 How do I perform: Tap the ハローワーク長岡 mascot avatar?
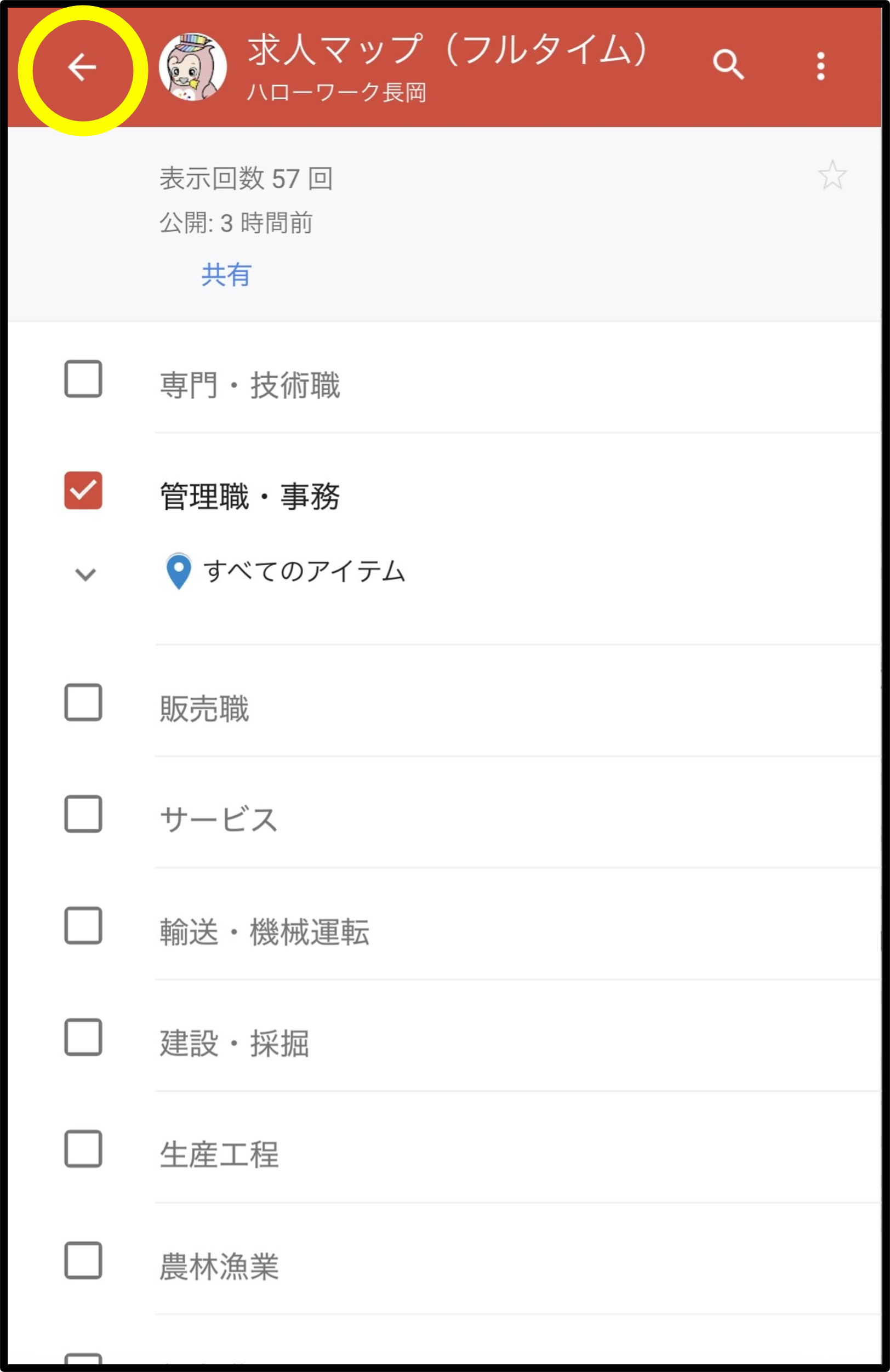pyautogui.click(x=192, y=67)
